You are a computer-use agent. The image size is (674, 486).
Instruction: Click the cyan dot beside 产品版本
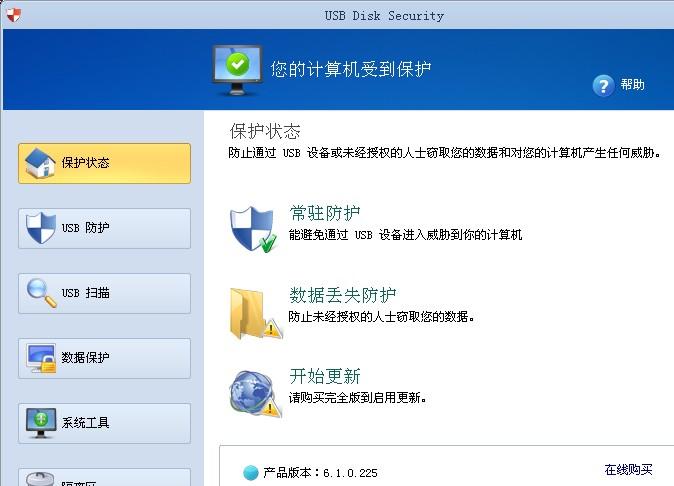(251, 473)
